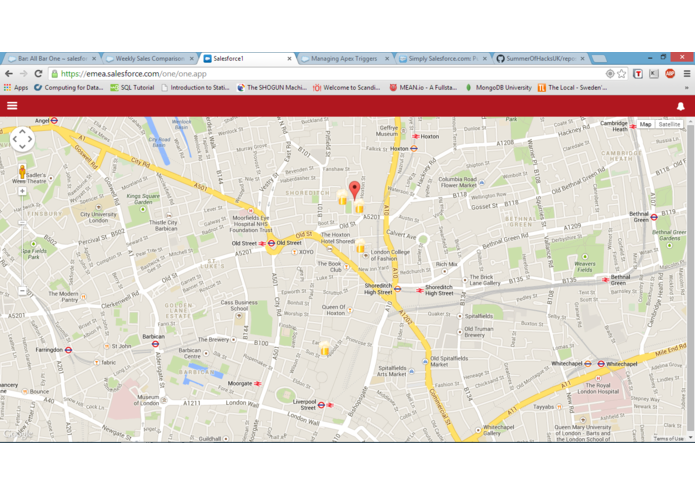Open The SHOGUN Machi... bookmark
Screen dimensions: 695x494
coord(272,88)
